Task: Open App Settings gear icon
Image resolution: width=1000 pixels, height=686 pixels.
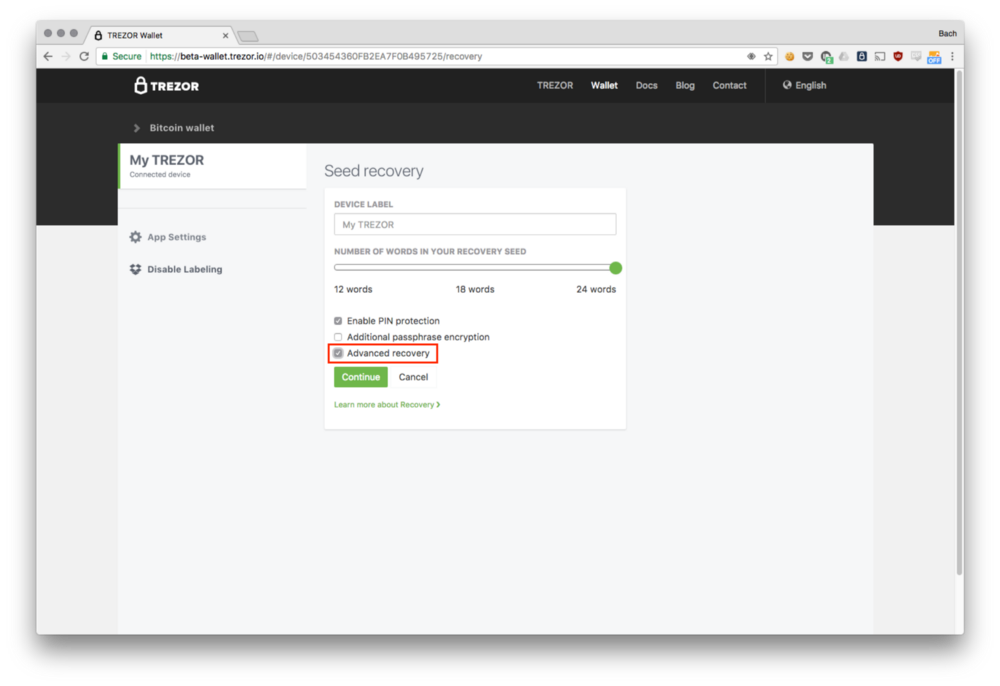Action: point(136,237)
